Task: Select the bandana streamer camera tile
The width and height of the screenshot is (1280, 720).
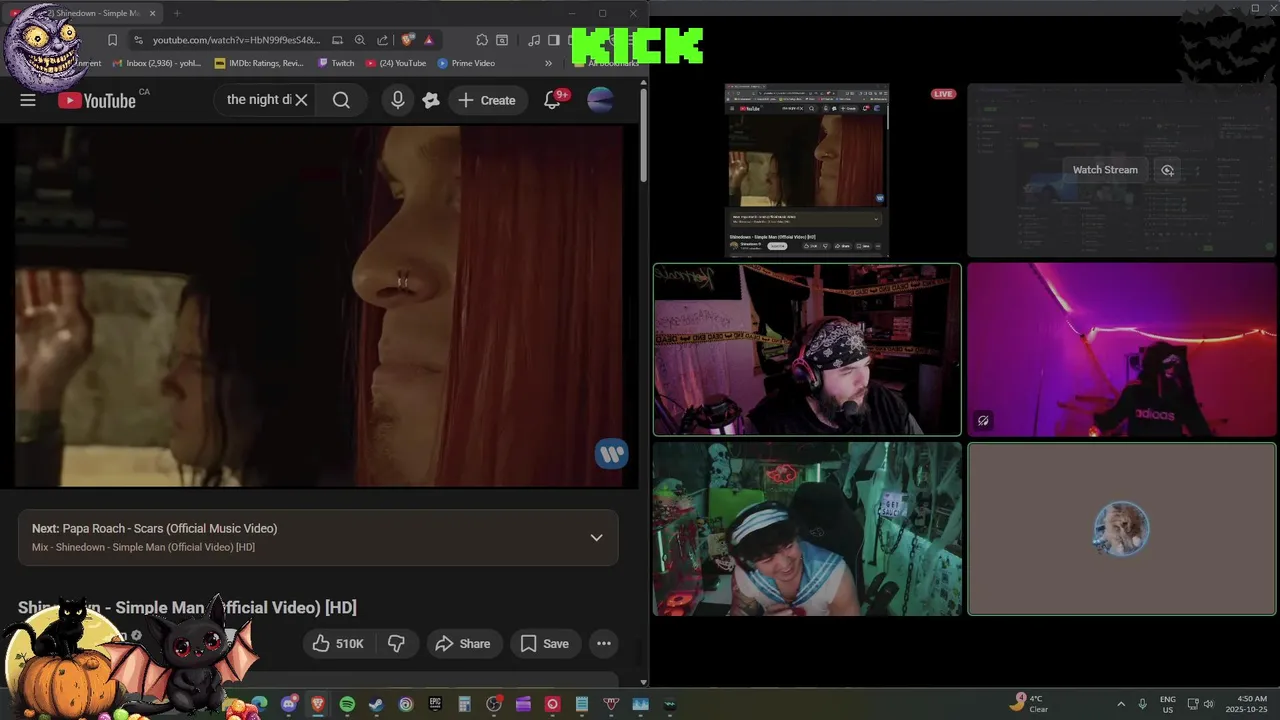Action: pos(807,350)
